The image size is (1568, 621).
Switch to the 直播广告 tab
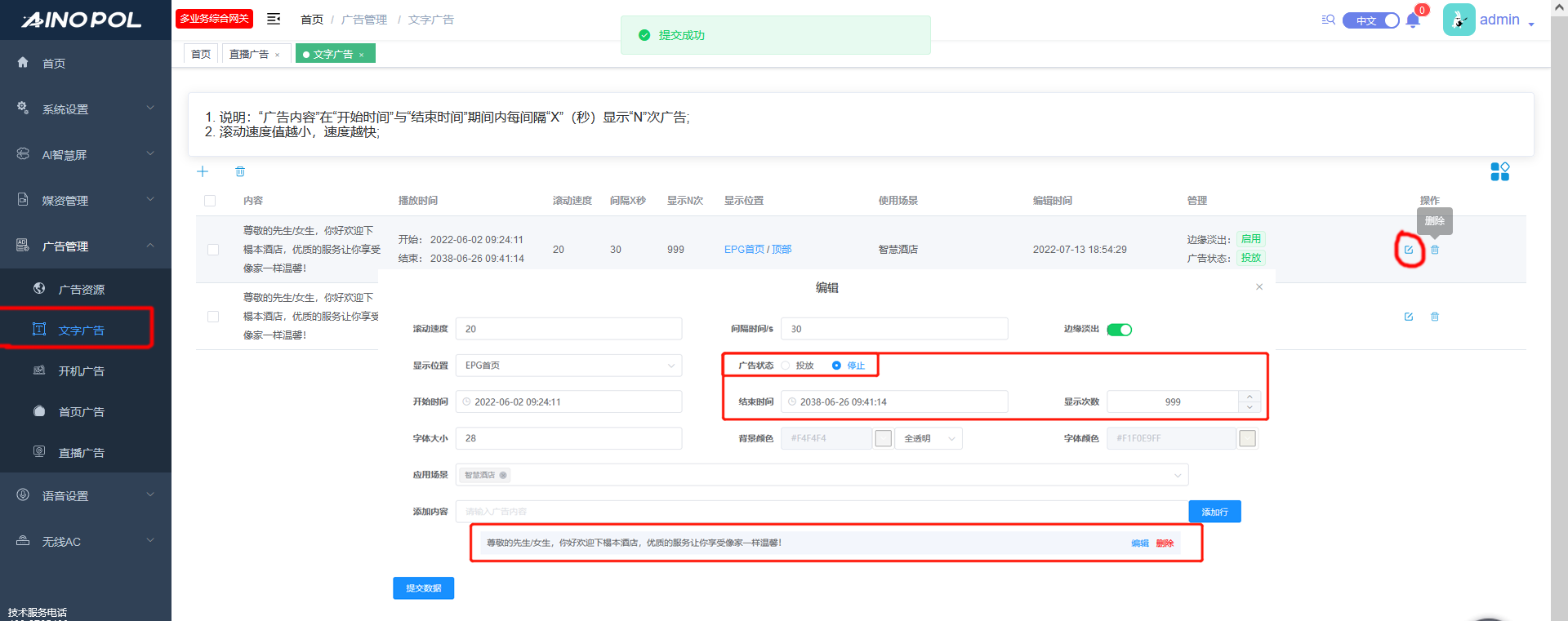click(249, 54)
